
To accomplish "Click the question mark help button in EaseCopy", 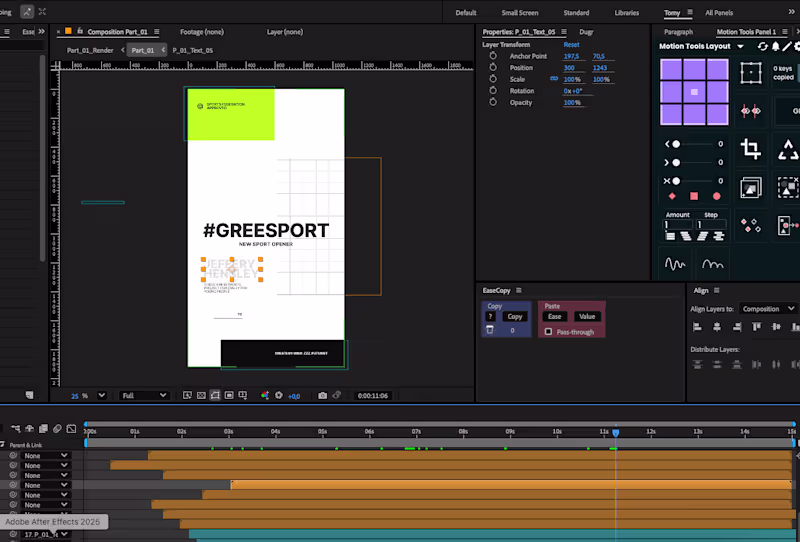I will click(x=491, y=316).
